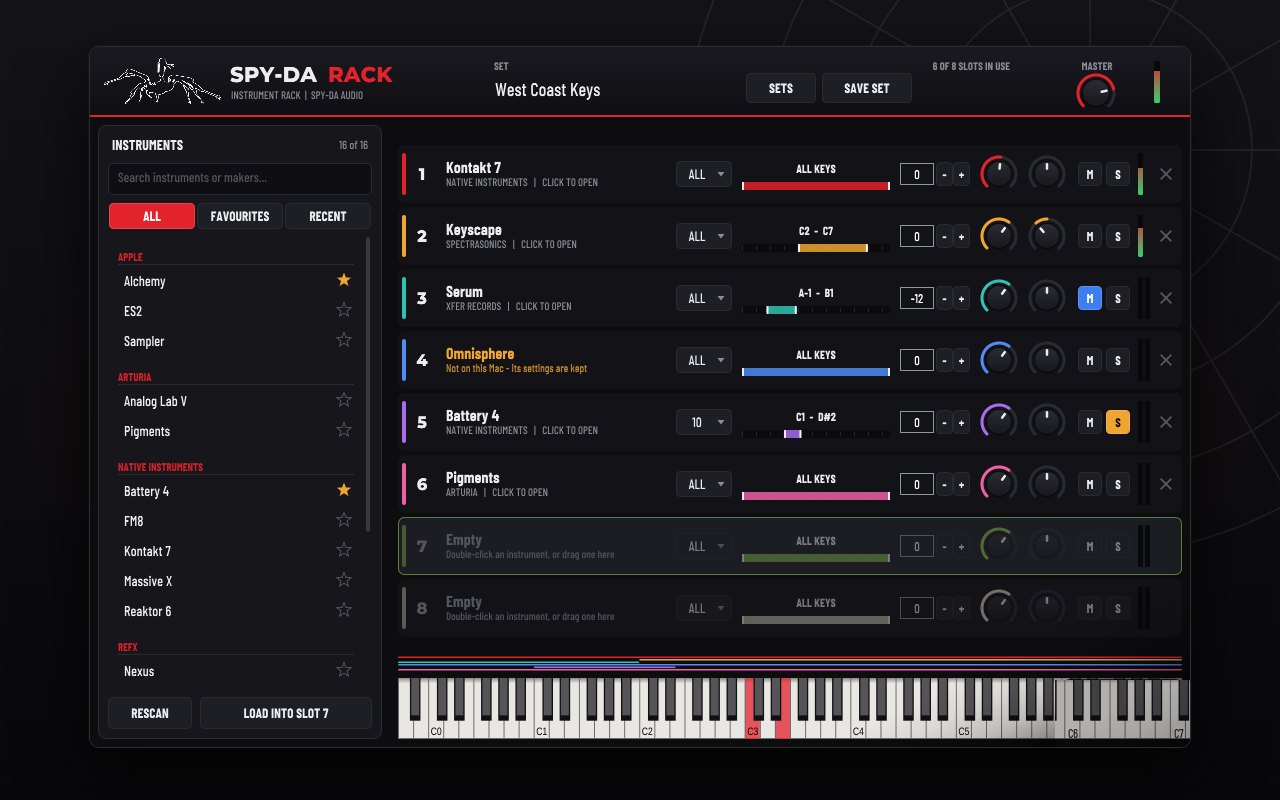Star the Nexus instrument
Image resolution: width=1280 pixels, height=800 pixels.
tap(344, 670)
